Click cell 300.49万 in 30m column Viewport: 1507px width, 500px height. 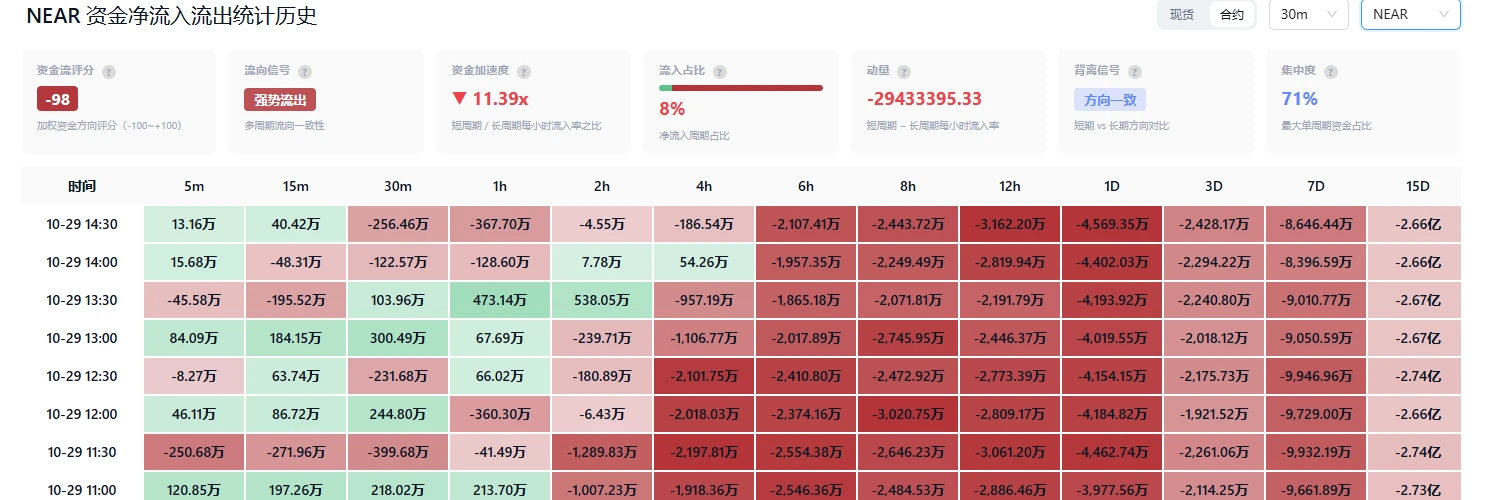(x=399, y=338)
